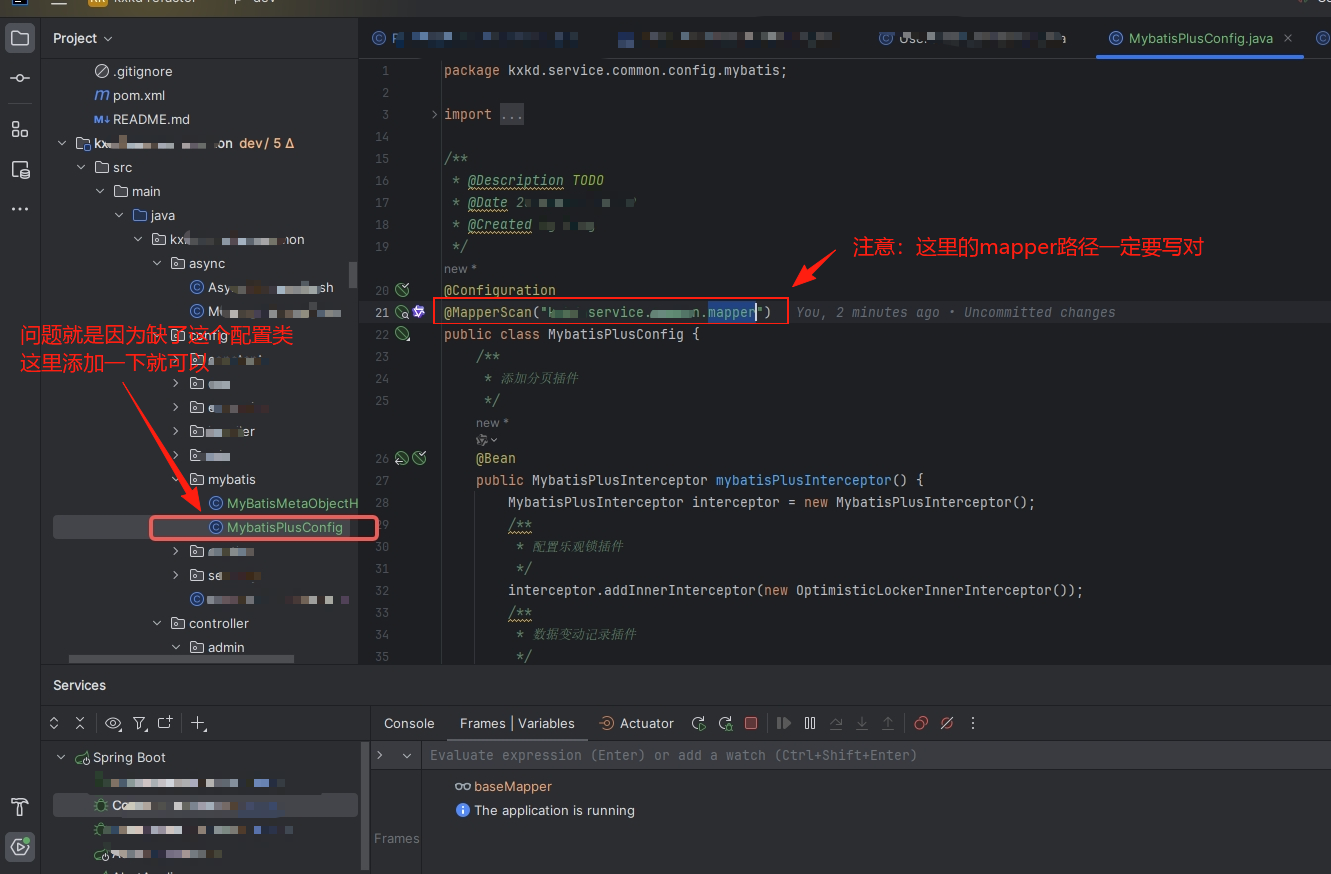The width and height of the screenshot is (1331, 874).
Task: Select README.md in project tree
Action: [x=141, y=119]
